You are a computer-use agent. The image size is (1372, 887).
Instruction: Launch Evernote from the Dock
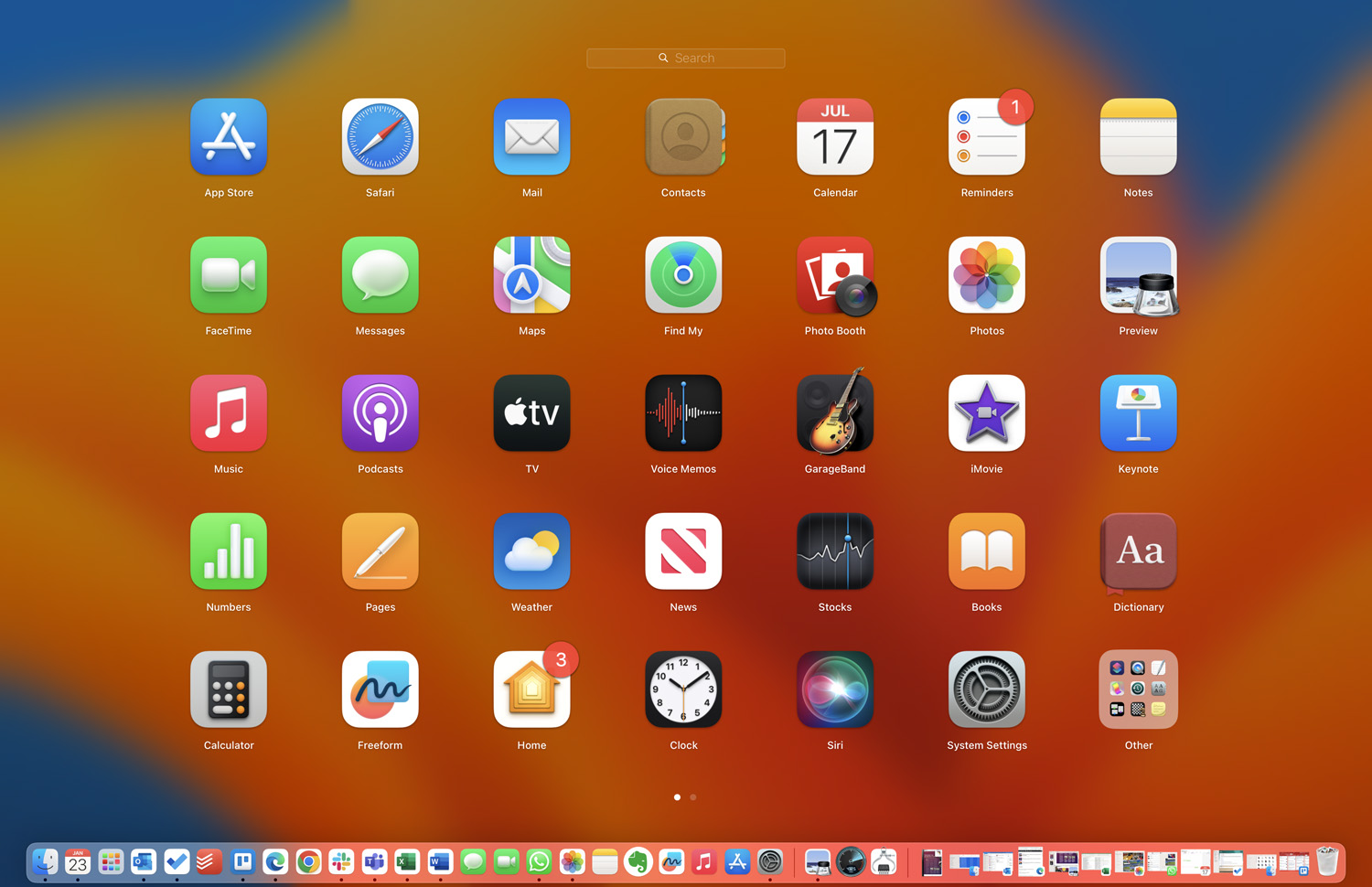coord(638,861)
